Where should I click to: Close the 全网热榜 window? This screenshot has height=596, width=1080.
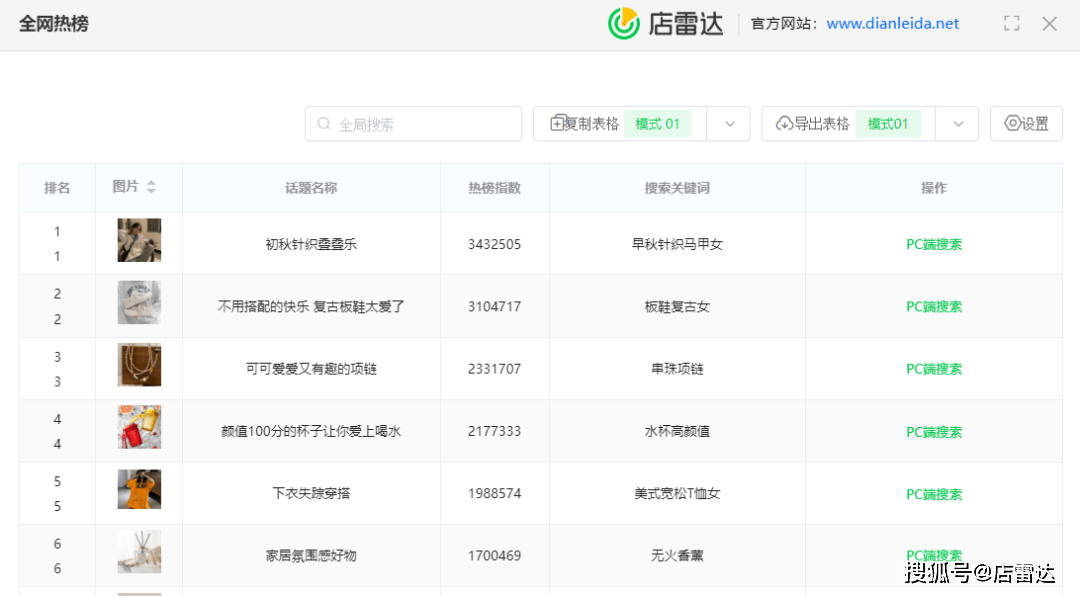coord(1049,24)
